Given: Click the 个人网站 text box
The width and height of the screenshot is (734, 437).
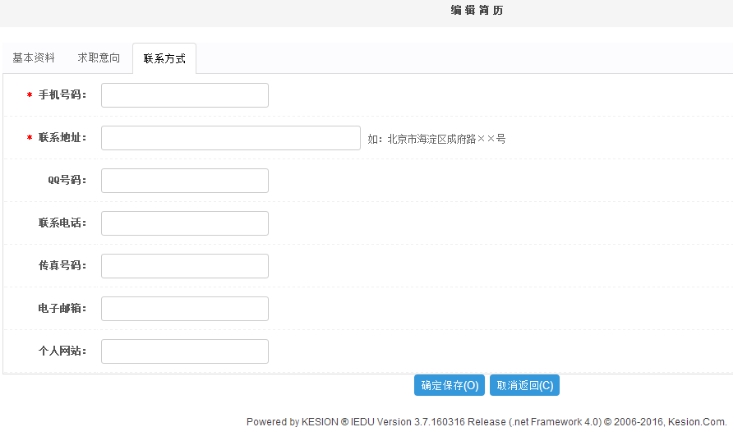Looking at the screenshot, I should coord(185,351).
